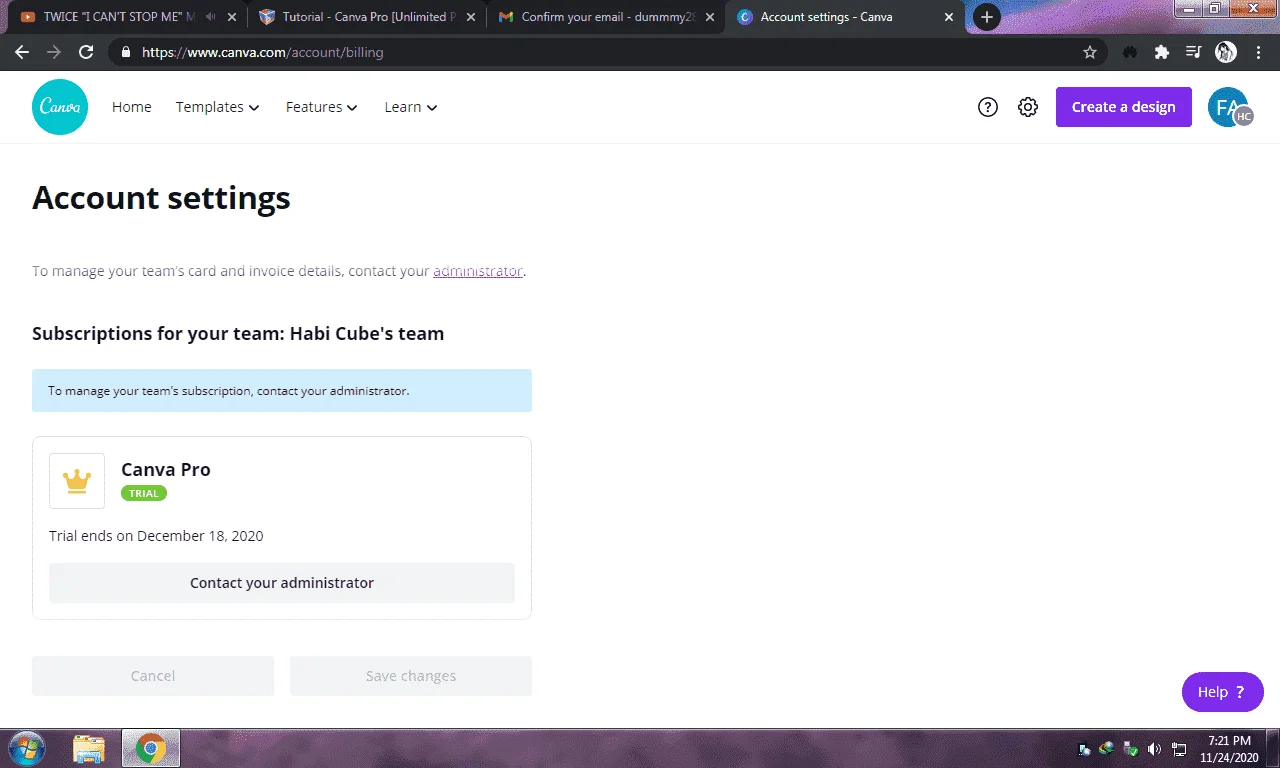Viewport: 1280px width, 768px height.
Task: Click the taskbar clock showing 7:21 PM
Action: pos(1229,749)
